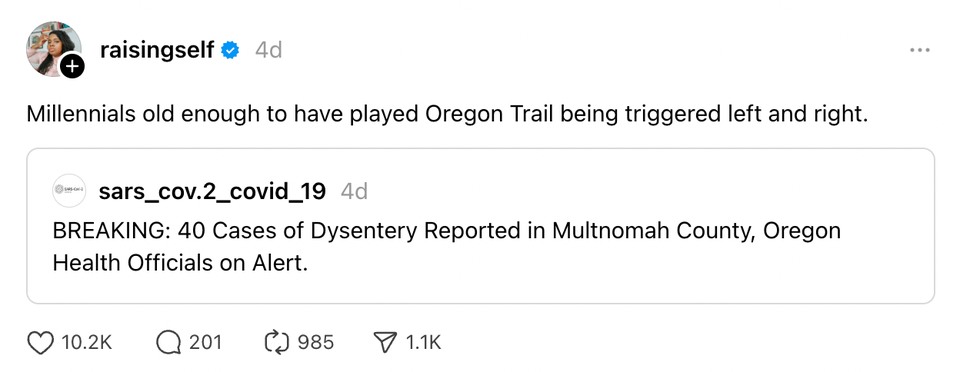This screenshot has height=372, width=960.
Task: Repost using the circular arrows icon
Action: [x=276, y=342]
